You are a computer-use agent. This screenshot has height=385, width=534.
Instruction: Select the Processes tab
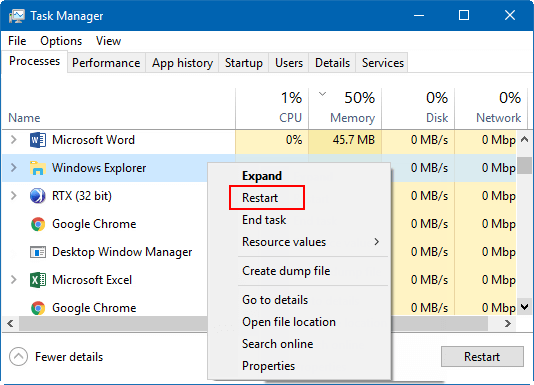point(34,61)
